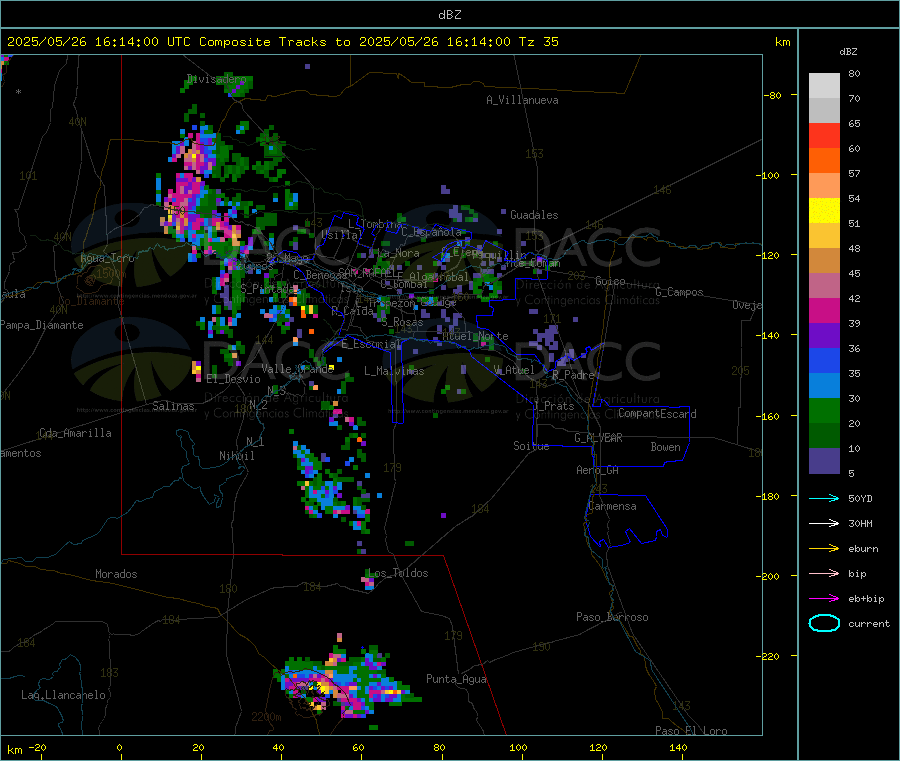This screenshot has width=900, height=761.
Task: Click the pink bip arrow icon
Action: coord(824,573)
